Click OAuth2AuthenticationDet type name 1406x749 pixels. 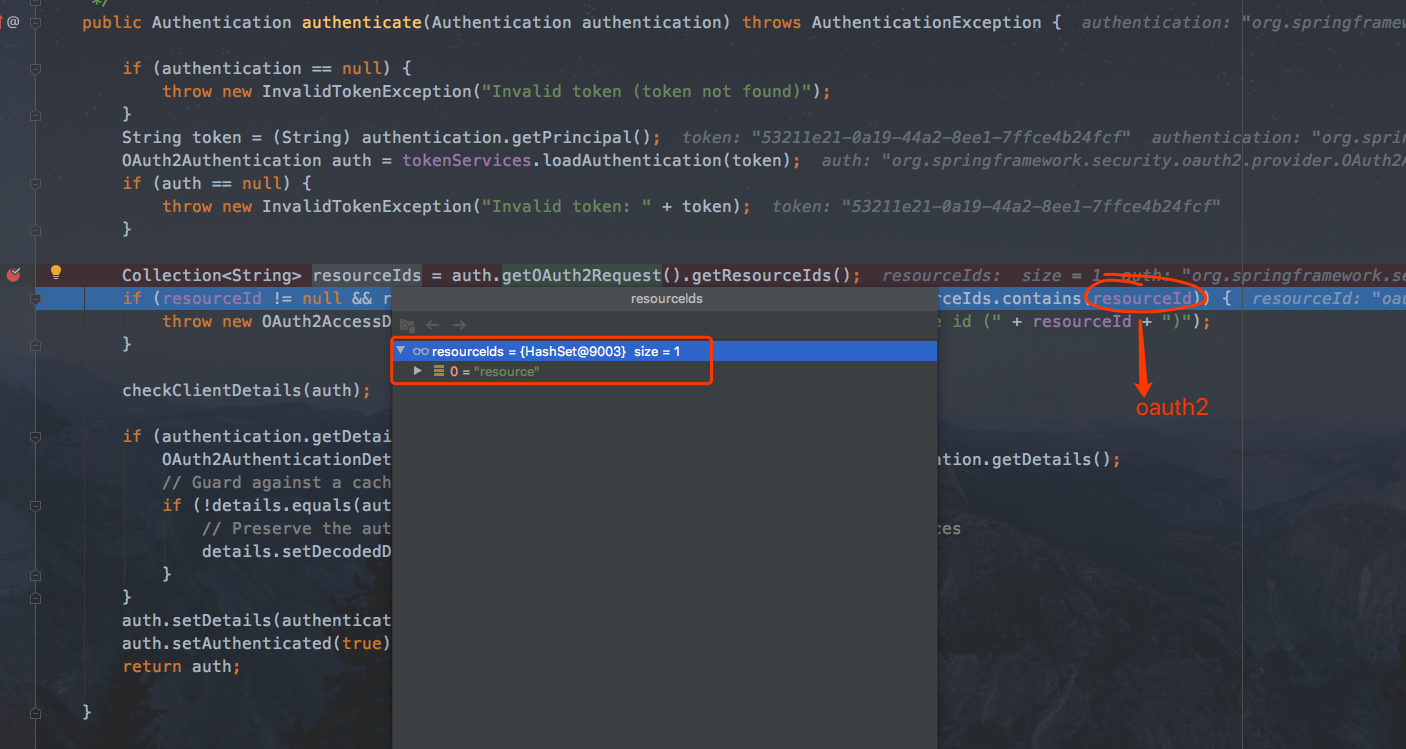[277, 459]
